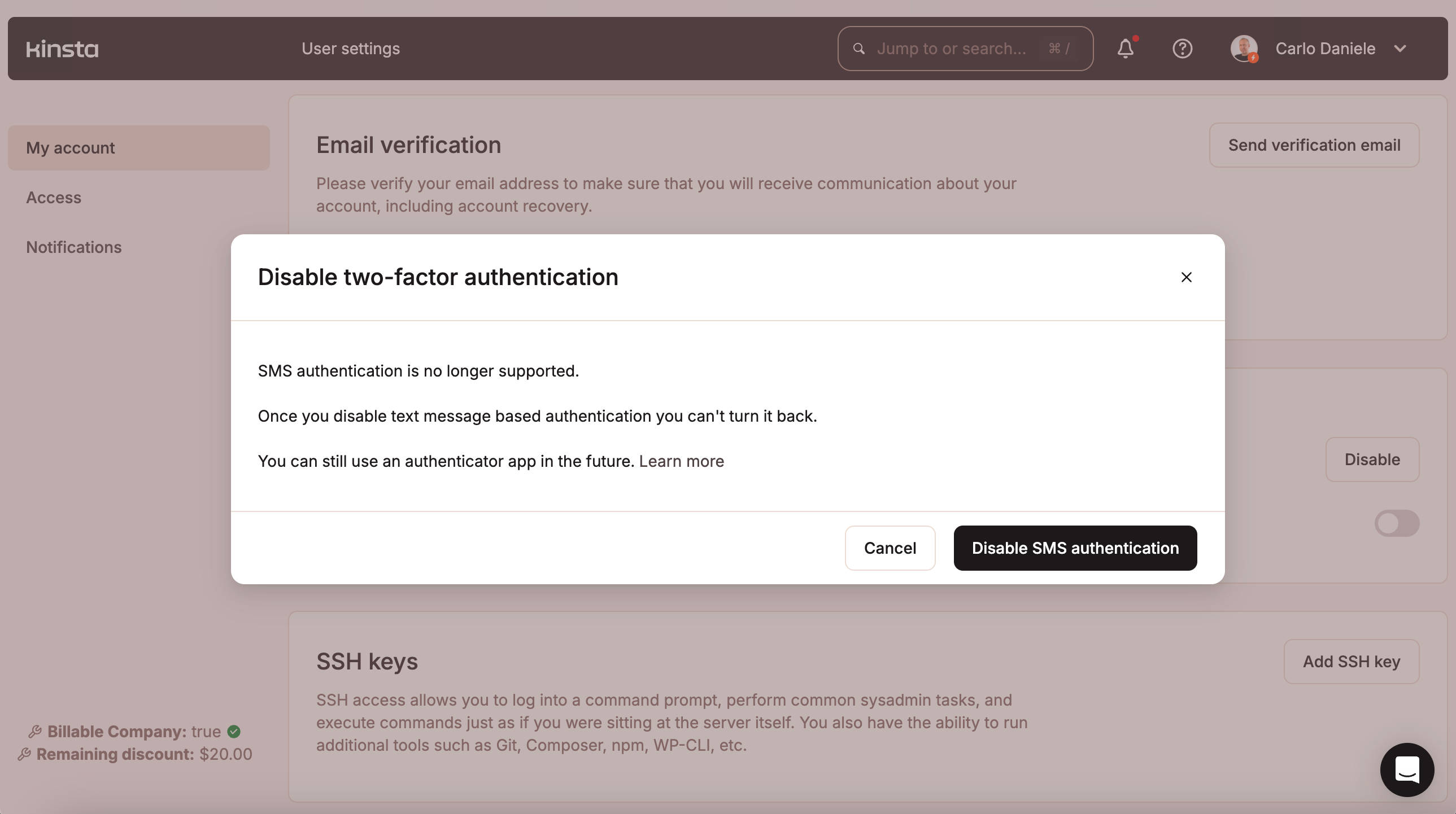Open Notifications settings from the sidebar
Viewport: 1456px width, 814px height.
pyautogui.click(x=74, y=247)
